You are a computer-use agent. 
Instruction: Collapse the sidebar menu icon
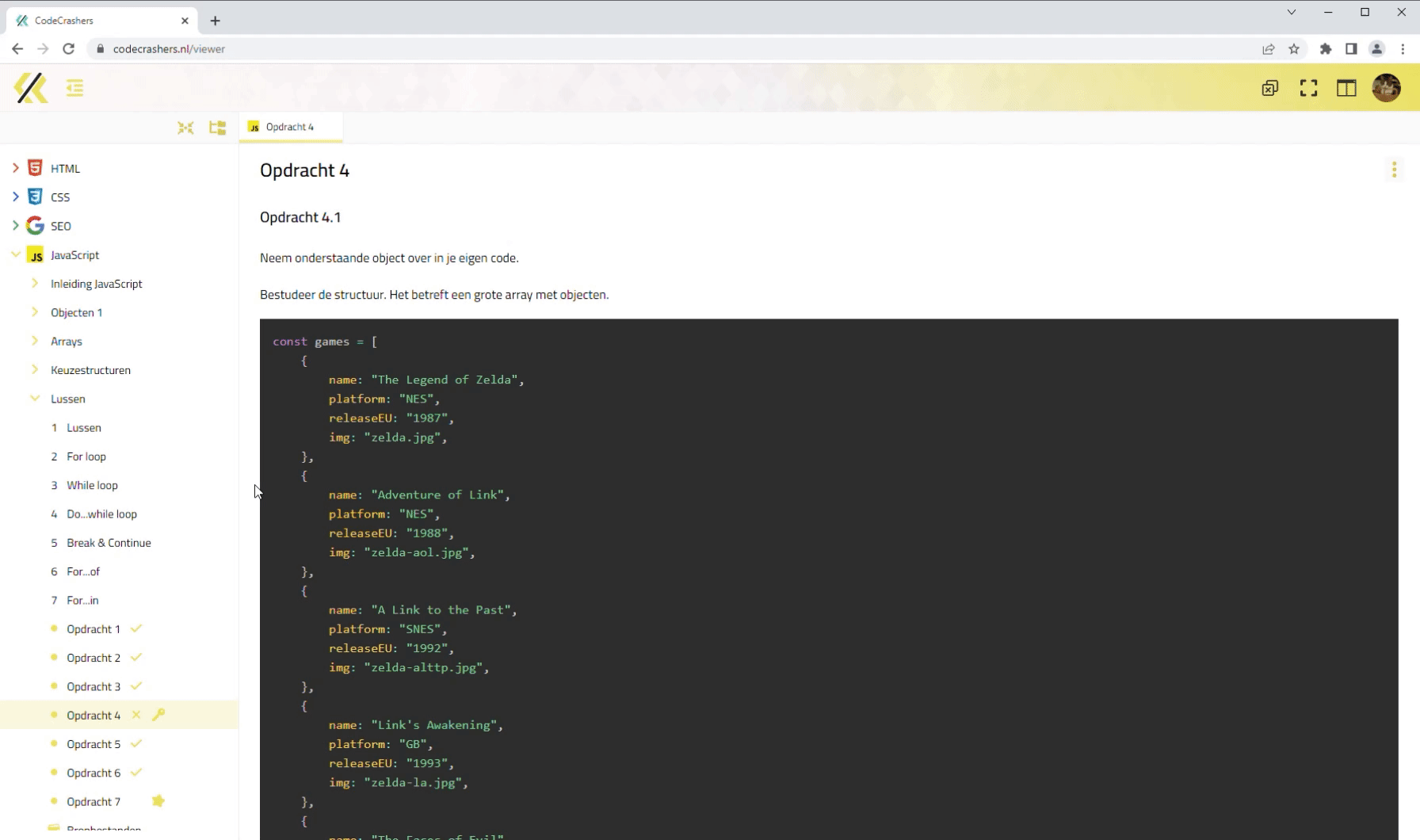[75, 88]
